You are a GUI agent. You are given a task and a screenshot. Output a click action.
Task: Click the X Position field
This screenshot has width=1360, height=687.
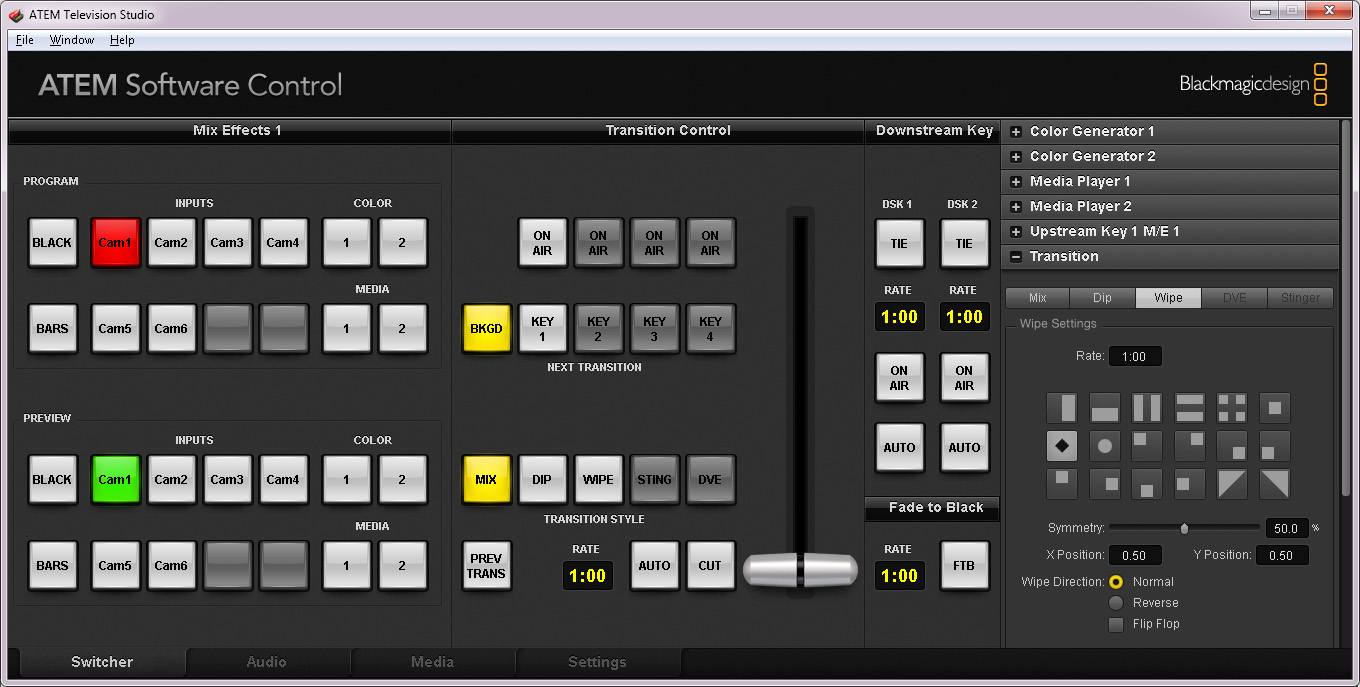coord(1135,555)
